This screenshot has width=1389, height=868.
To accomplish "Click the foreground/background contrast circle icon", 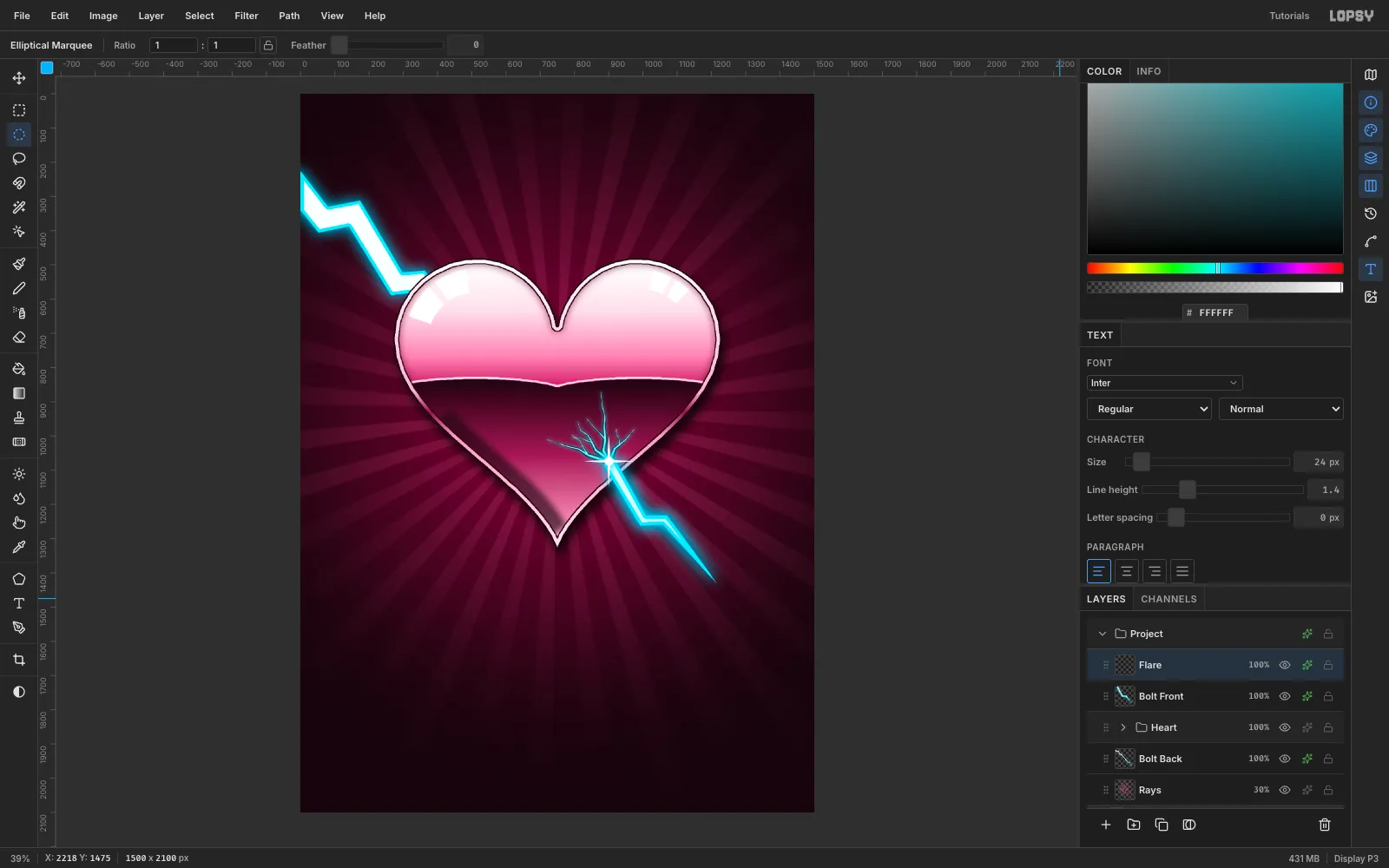I will point(19,692).
